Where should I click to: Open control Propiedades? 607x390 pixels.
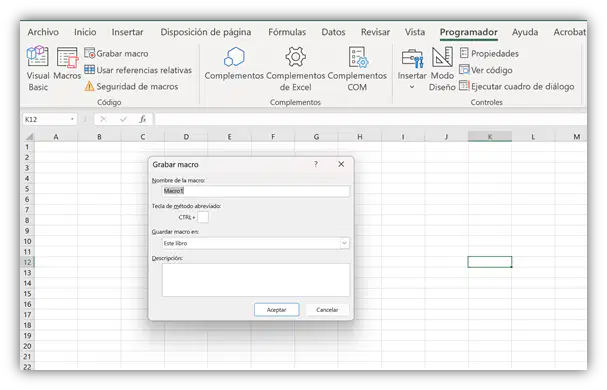(489, 53)
